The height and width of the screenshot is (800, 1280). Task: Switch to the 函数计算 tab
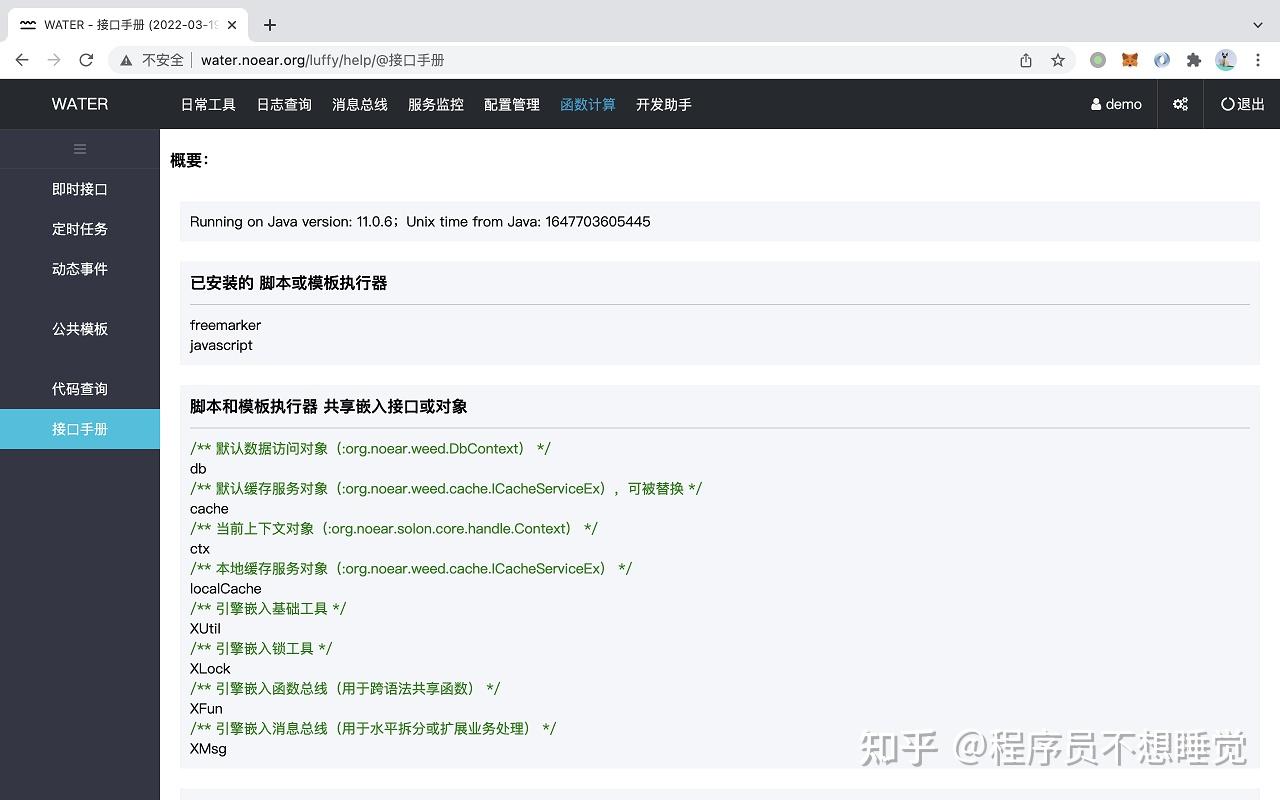click(588, 104)
